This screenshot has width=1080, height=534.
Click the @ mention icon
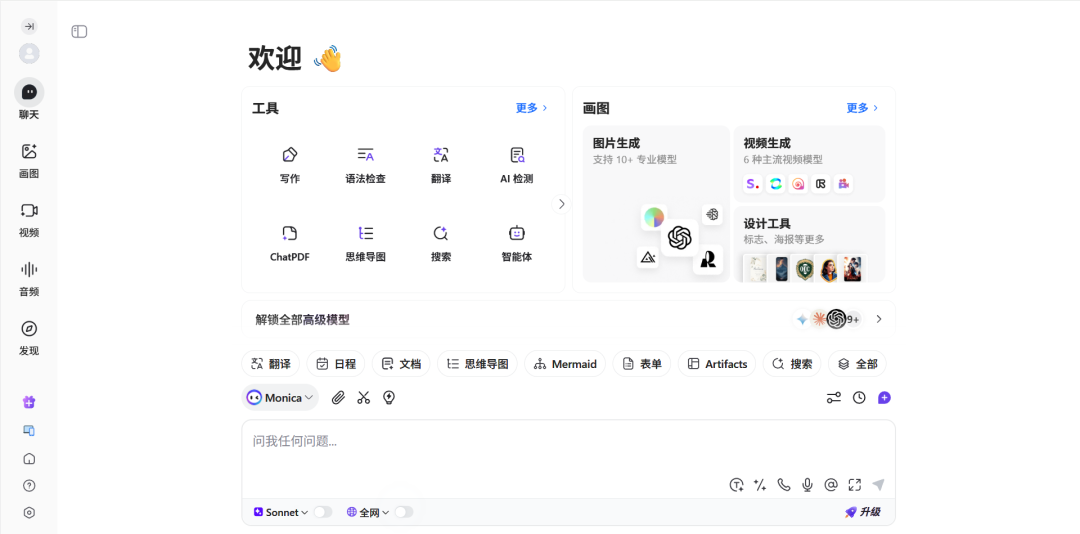pyautogui.click(x=830, y=485)
